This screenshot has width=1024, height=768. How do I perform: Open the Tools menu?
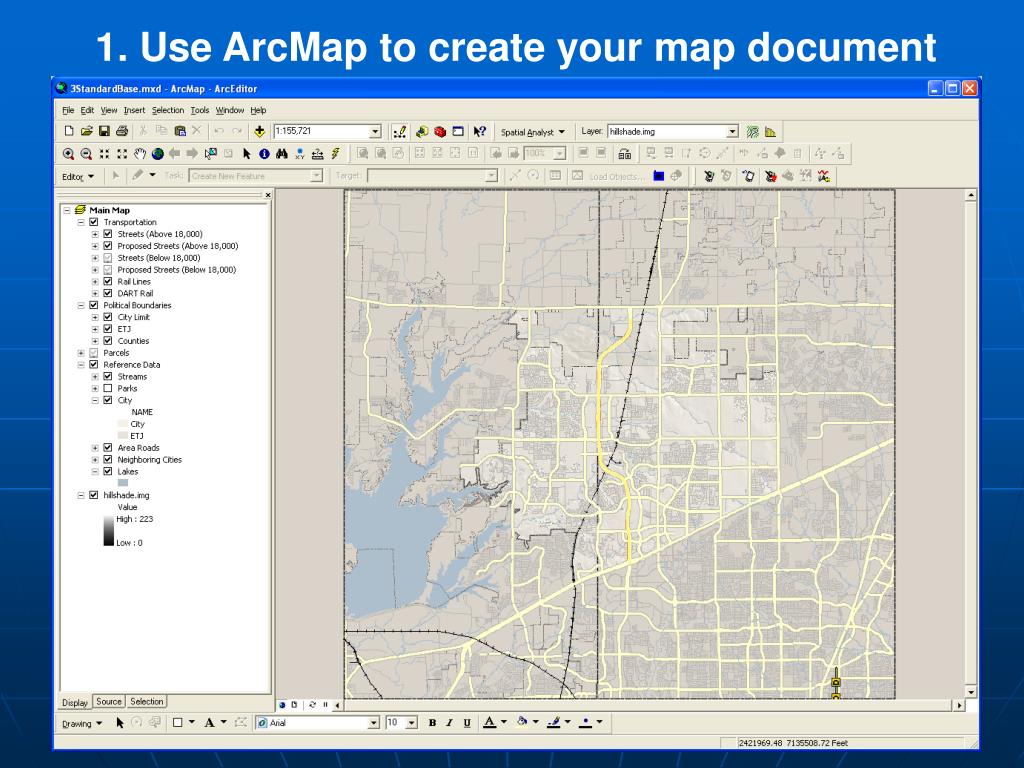point(200,110)
